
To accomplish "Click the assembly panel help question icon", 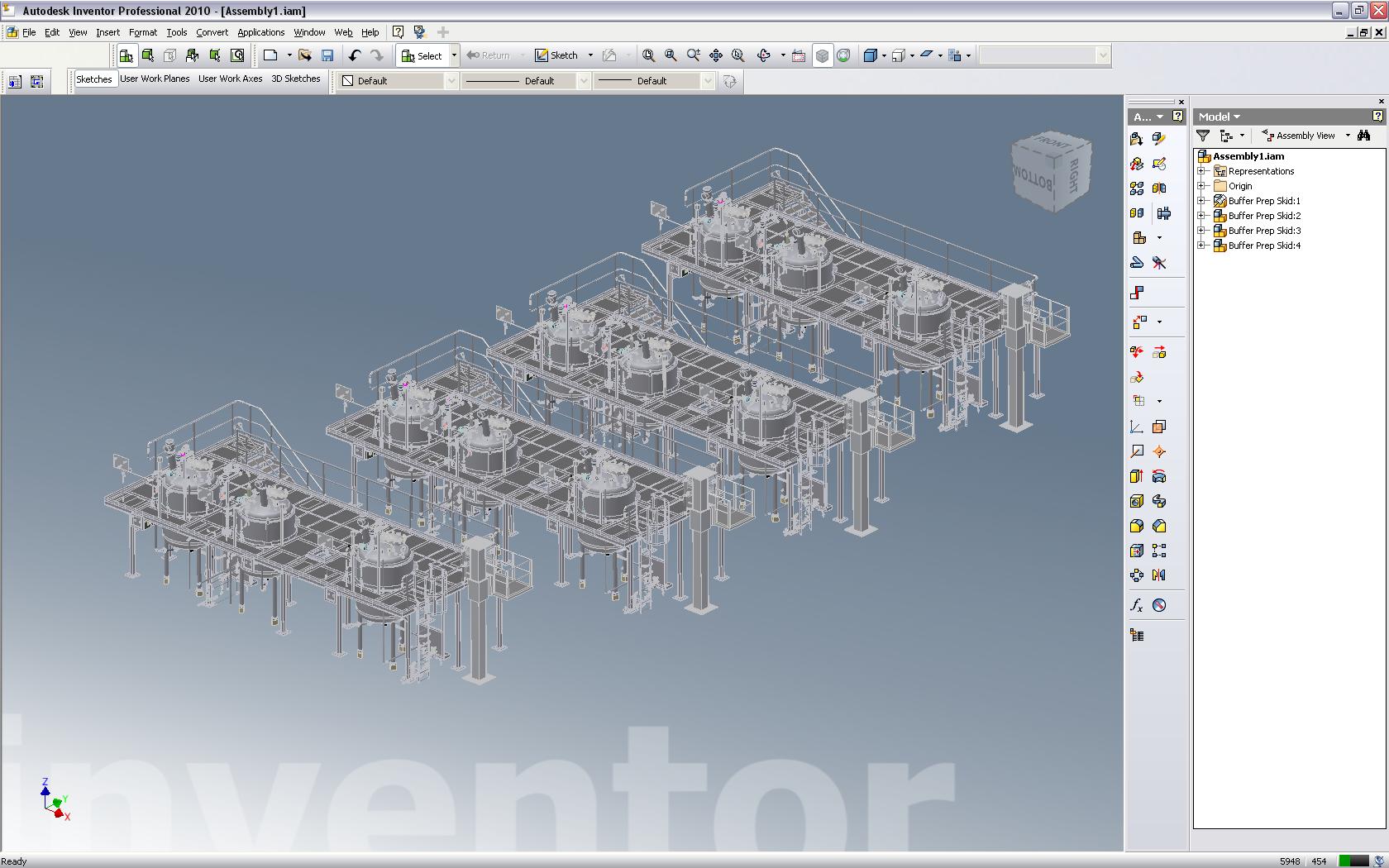I will pyautogui.click(x=1178, y=117).
